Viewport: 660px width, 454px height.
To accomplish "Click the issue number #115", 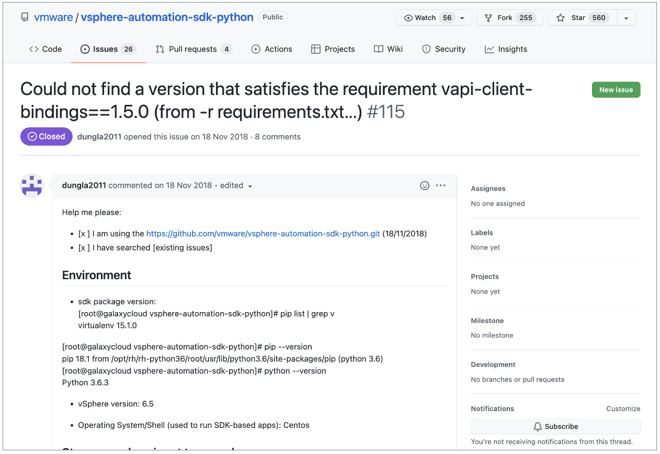I will click(x=386, y=112).
